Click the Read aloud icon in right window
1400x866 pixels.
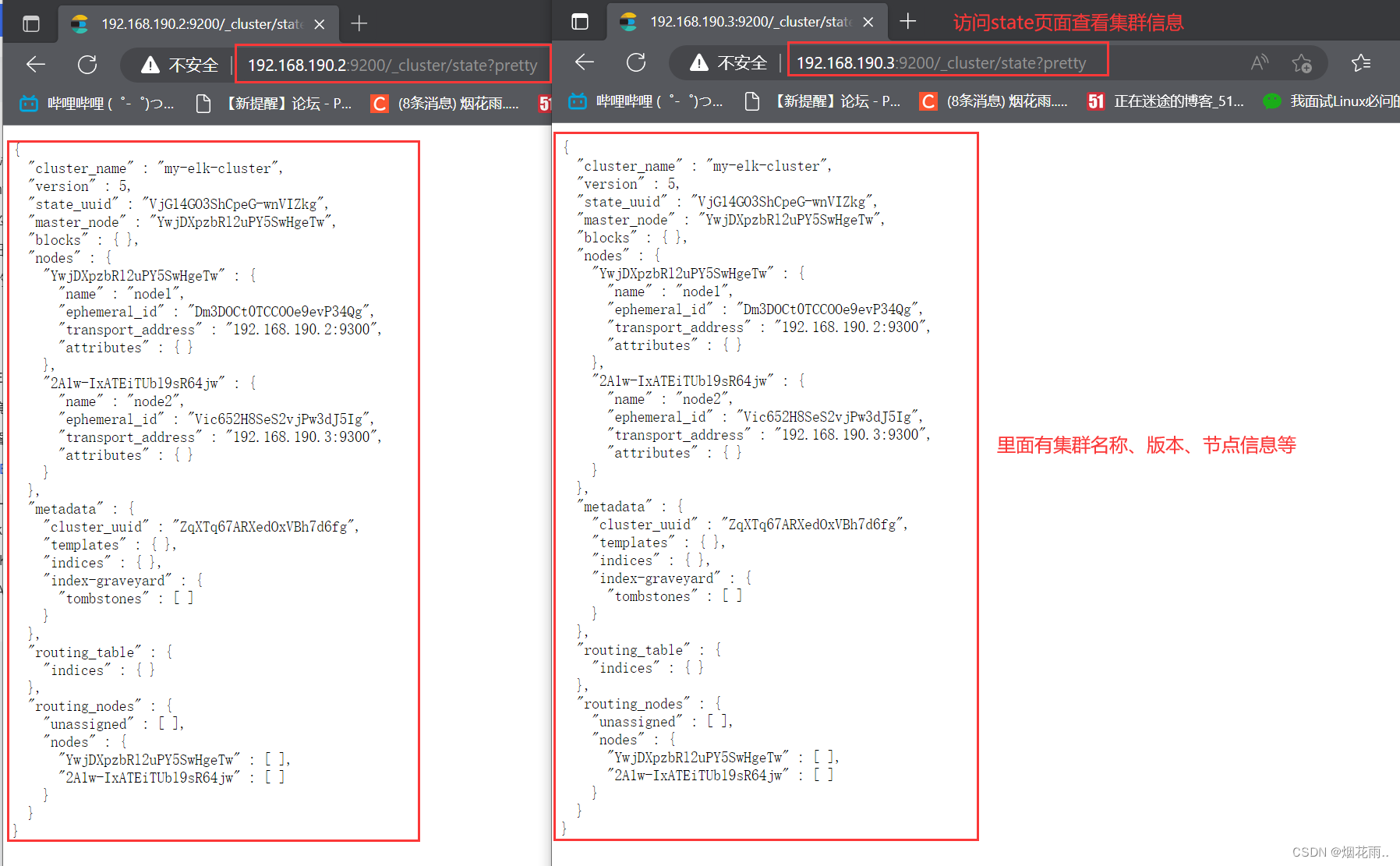pos(1259,62)
